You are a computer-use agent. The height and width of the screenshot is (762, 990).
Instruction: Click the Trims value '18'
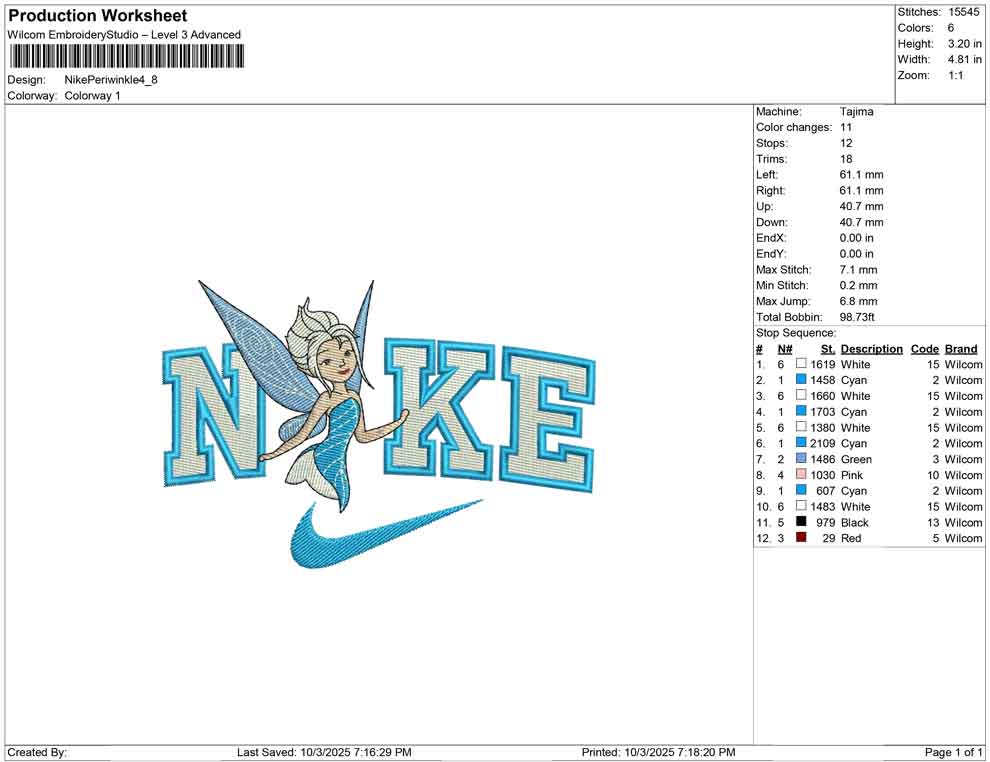[846, 158]
